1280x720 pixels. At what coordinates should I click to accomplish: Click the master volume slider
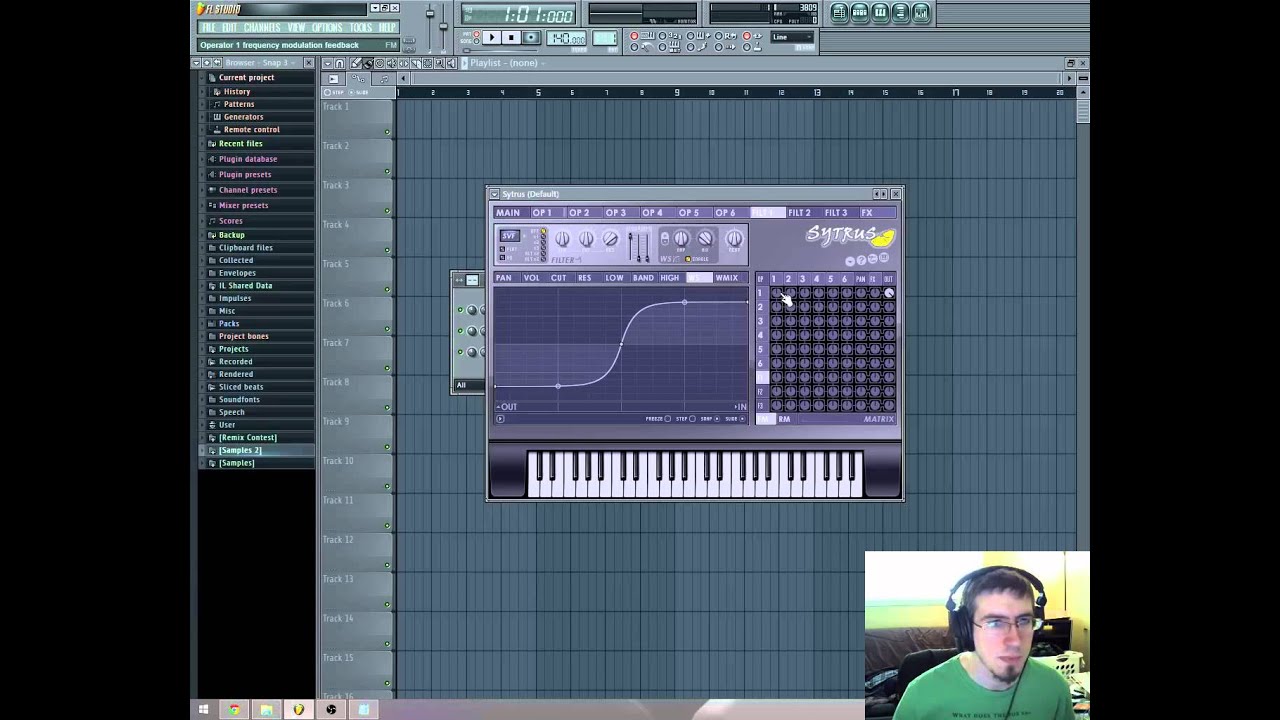coord(431,14)
